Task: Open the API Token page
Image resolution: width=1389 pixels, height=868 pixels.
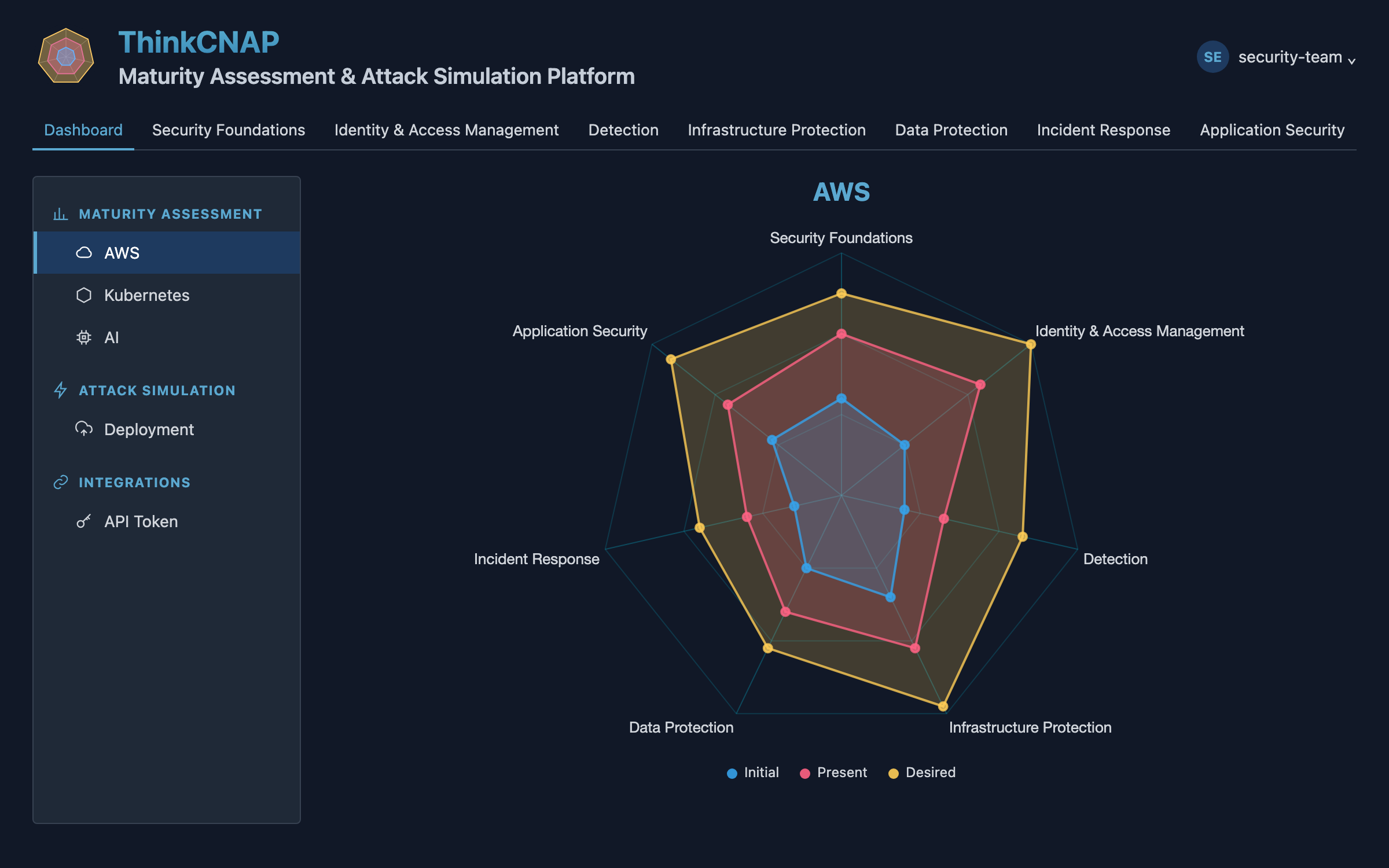Action: [167, 521]
